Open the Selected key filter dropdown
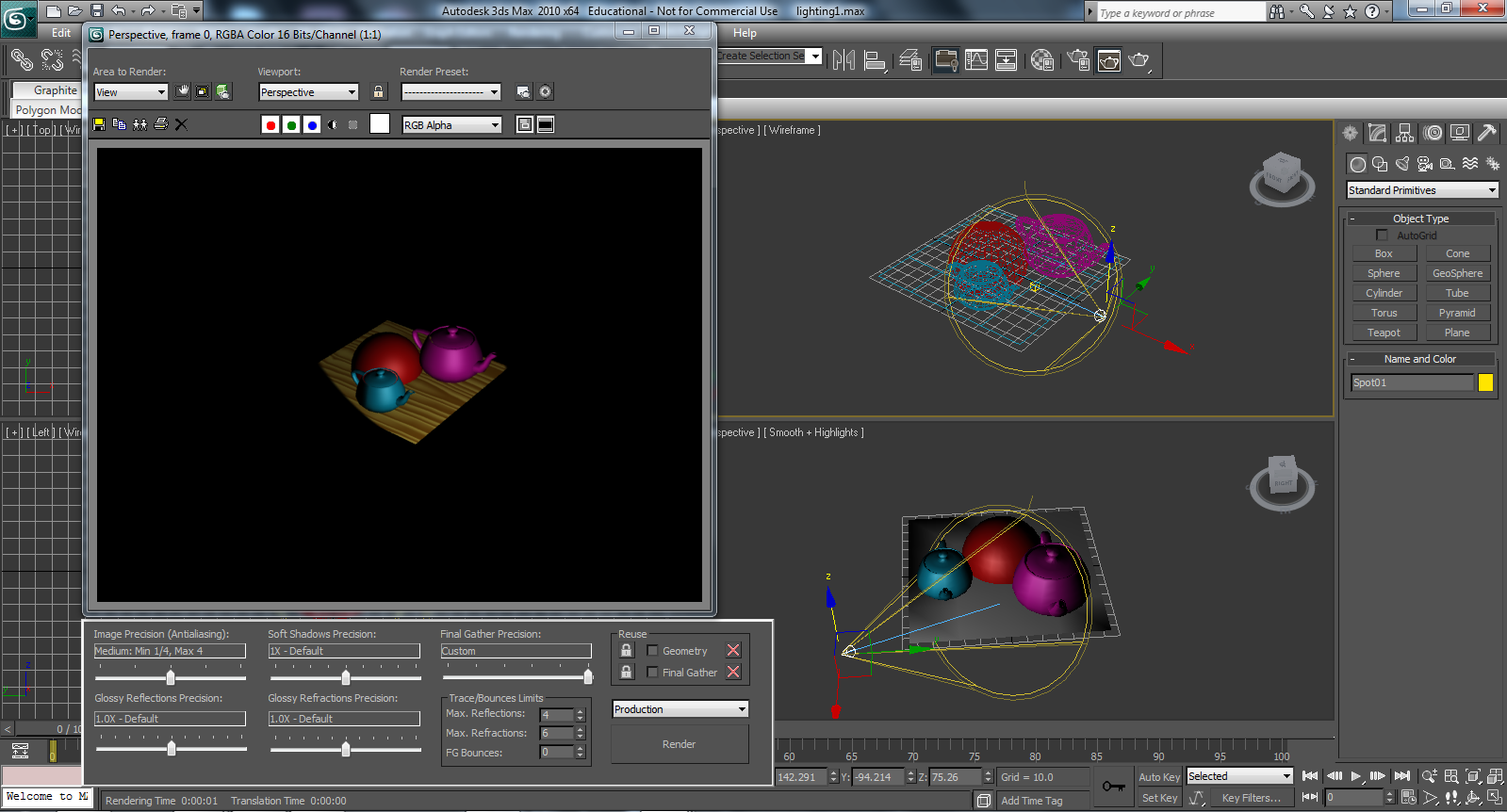This screenshot has width=1507, height=812. pos(1239,776)
